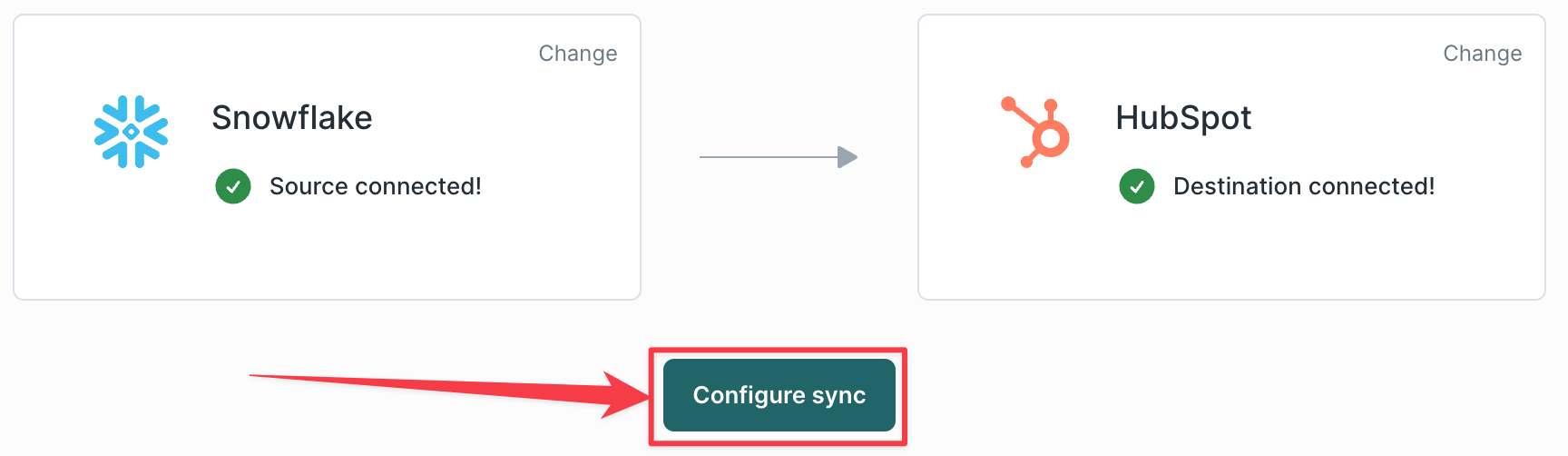
Task: Change the HubSpot destination
Action: coord(1483,54)
